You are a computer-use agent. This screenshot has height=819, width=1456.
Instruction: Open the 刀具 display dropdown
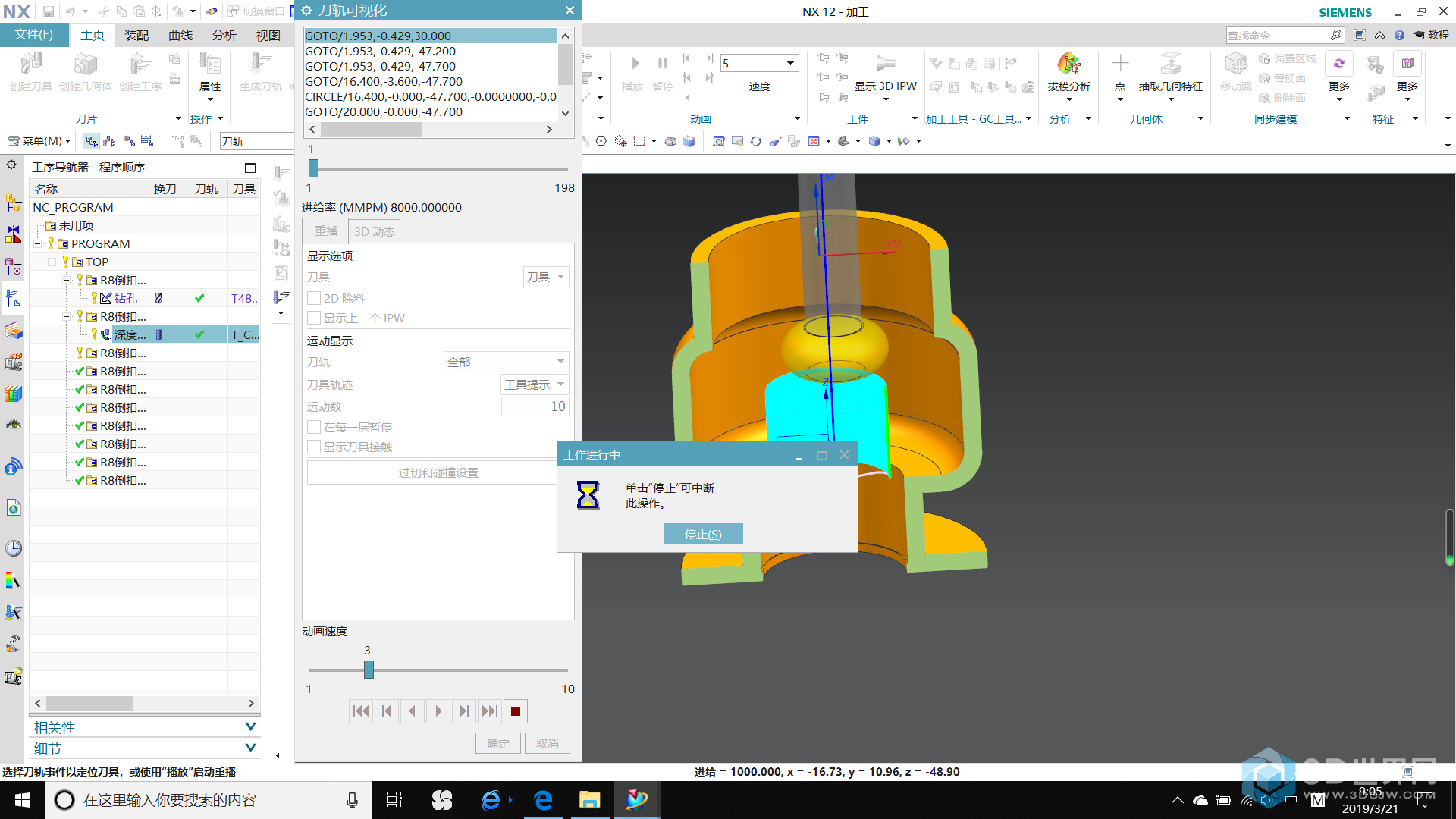[x=546, y=277]
